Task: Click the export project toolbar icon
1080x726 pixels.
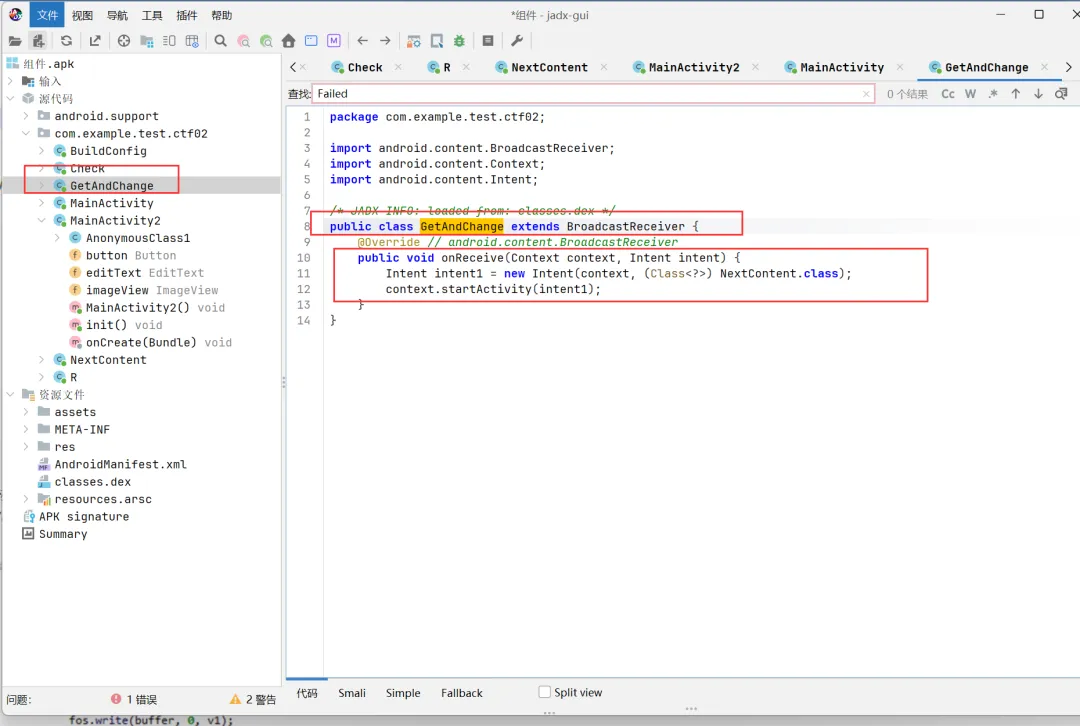Action: coord(95,41)
